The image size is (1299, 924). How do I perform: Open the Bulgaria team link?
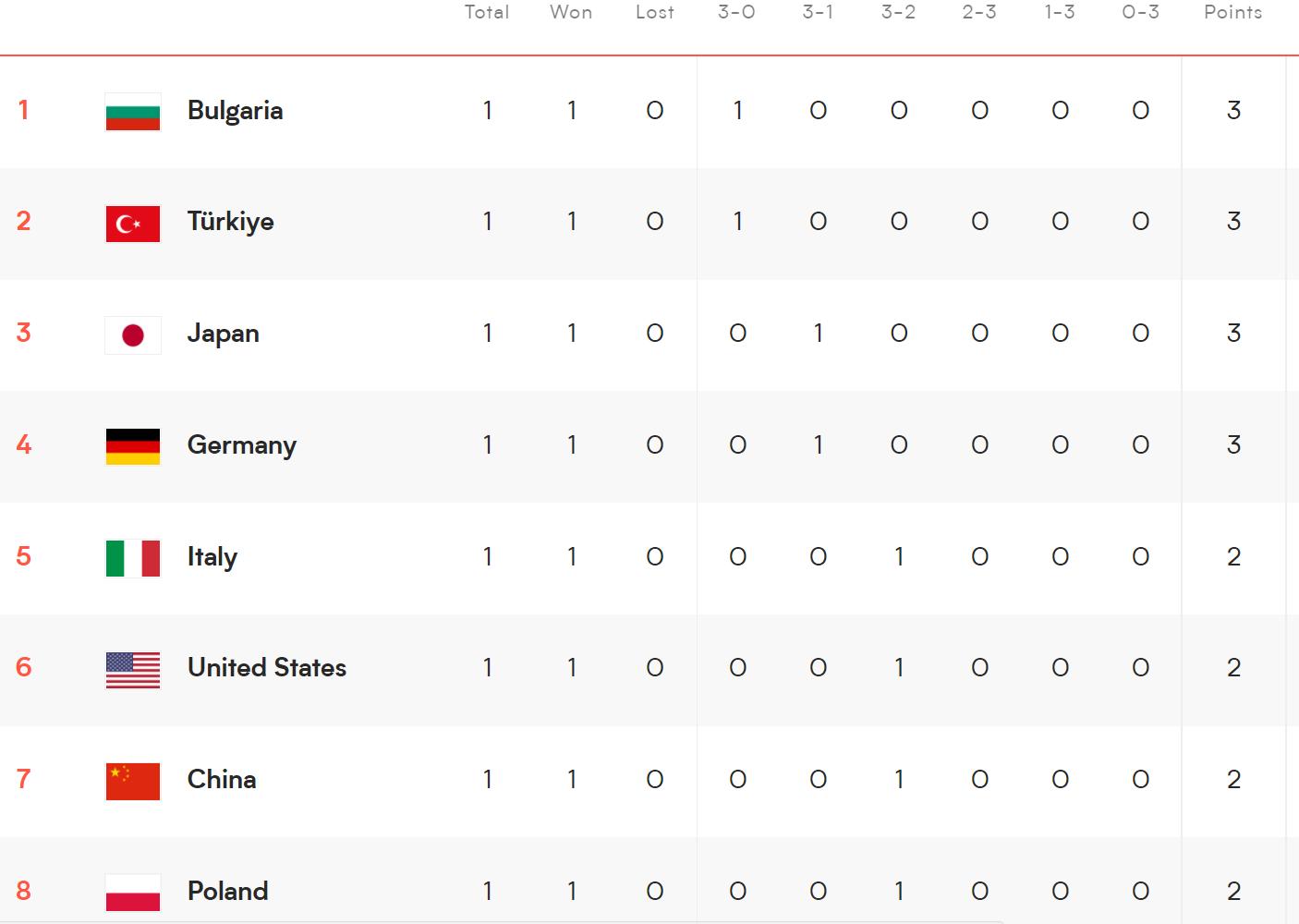tap(235, 111)
